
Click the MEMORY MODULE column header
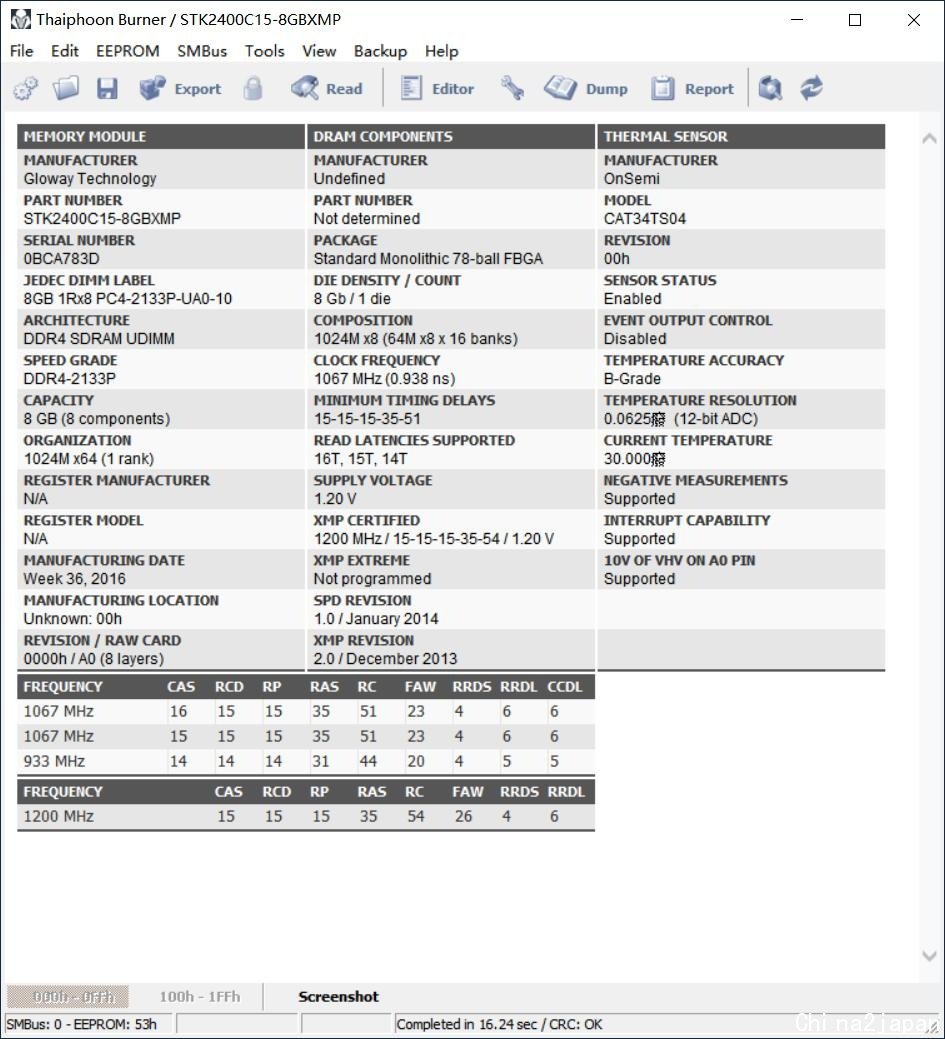[x=160, y=137]
